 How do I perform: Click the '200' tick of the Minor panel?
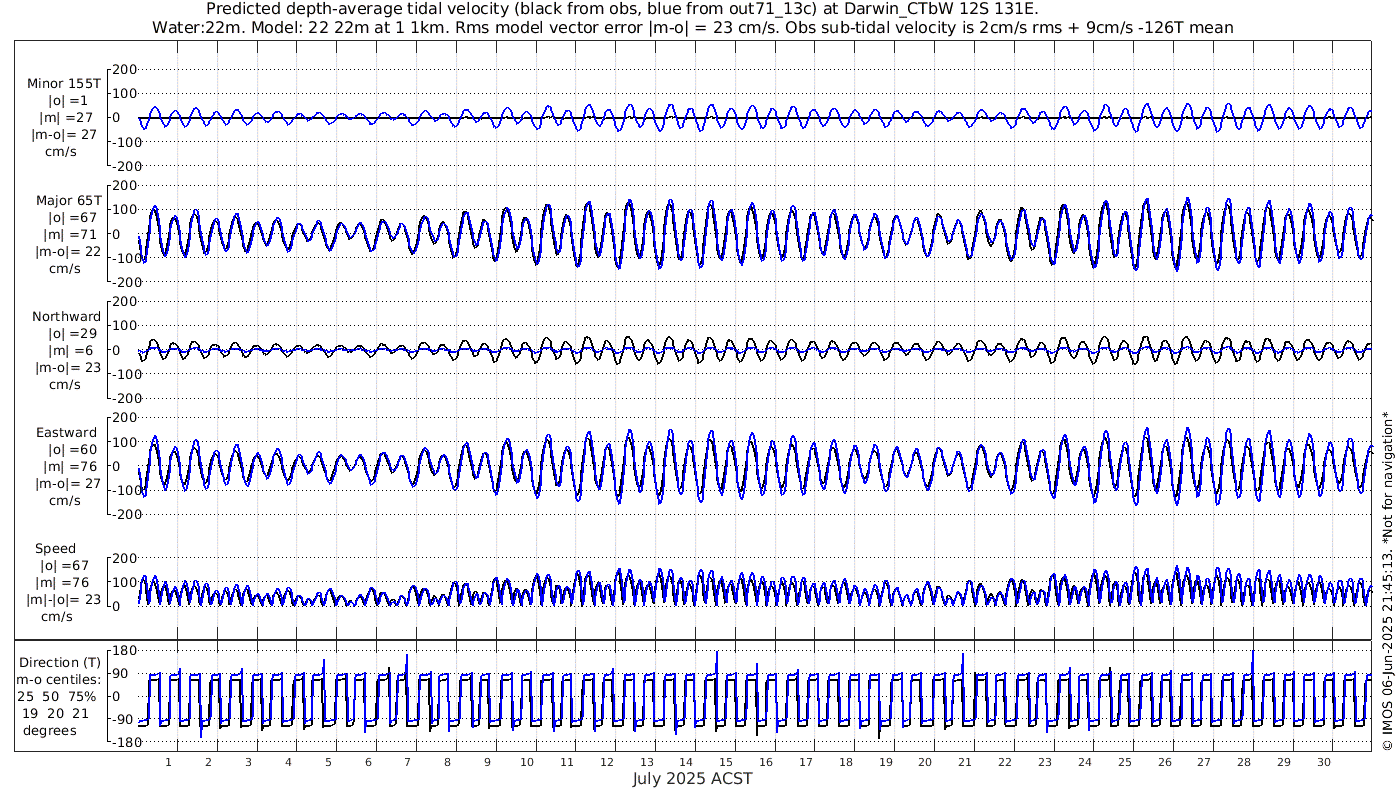123,69
